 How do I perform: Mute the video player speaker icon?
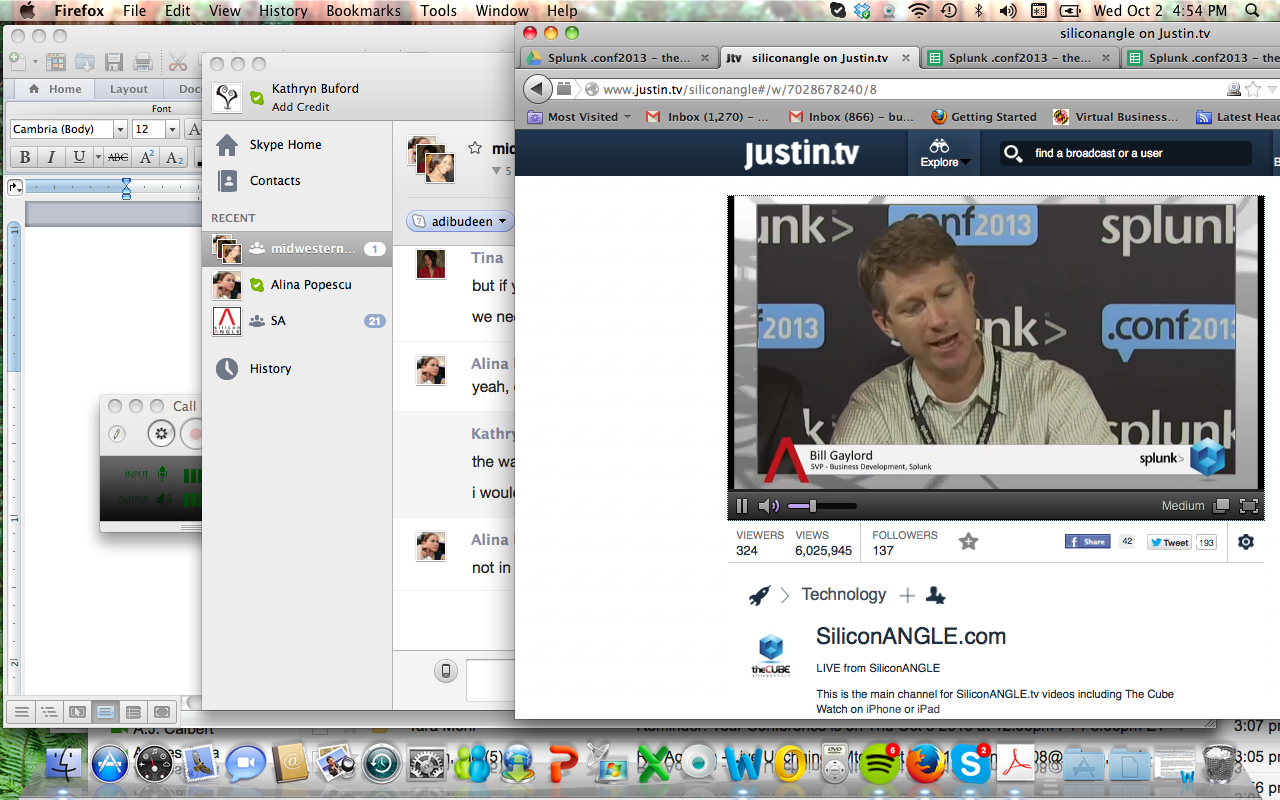768,506
